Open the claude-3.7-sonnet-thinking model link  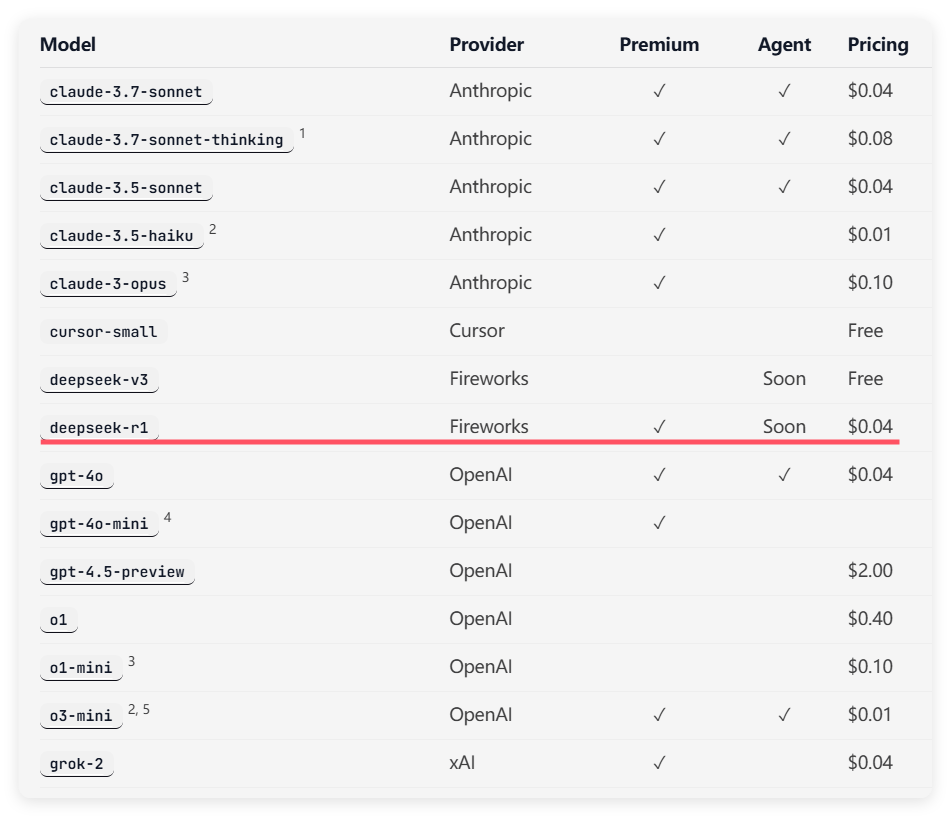167,140
